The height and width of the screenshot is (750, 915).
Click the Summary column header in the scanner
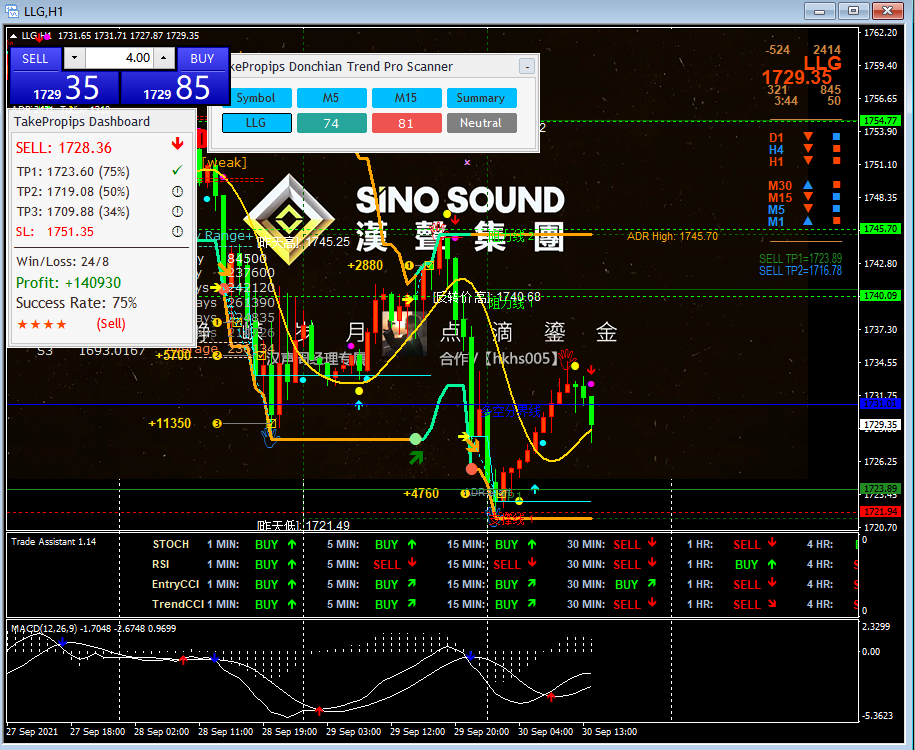(x=481, y=98)
